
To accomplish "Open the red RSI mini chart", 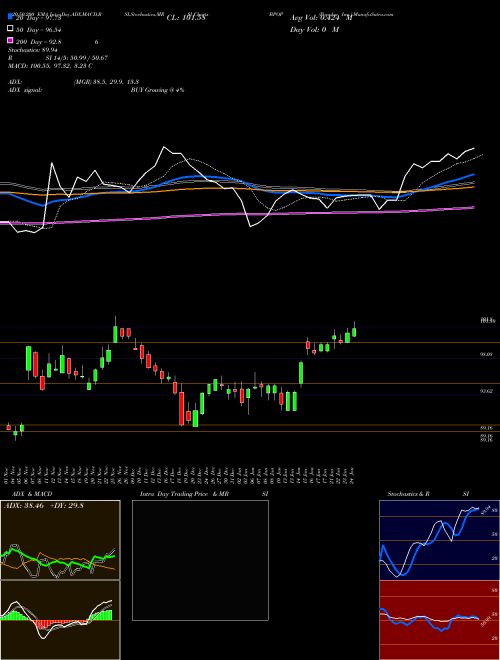I will [x=439, y=620].
